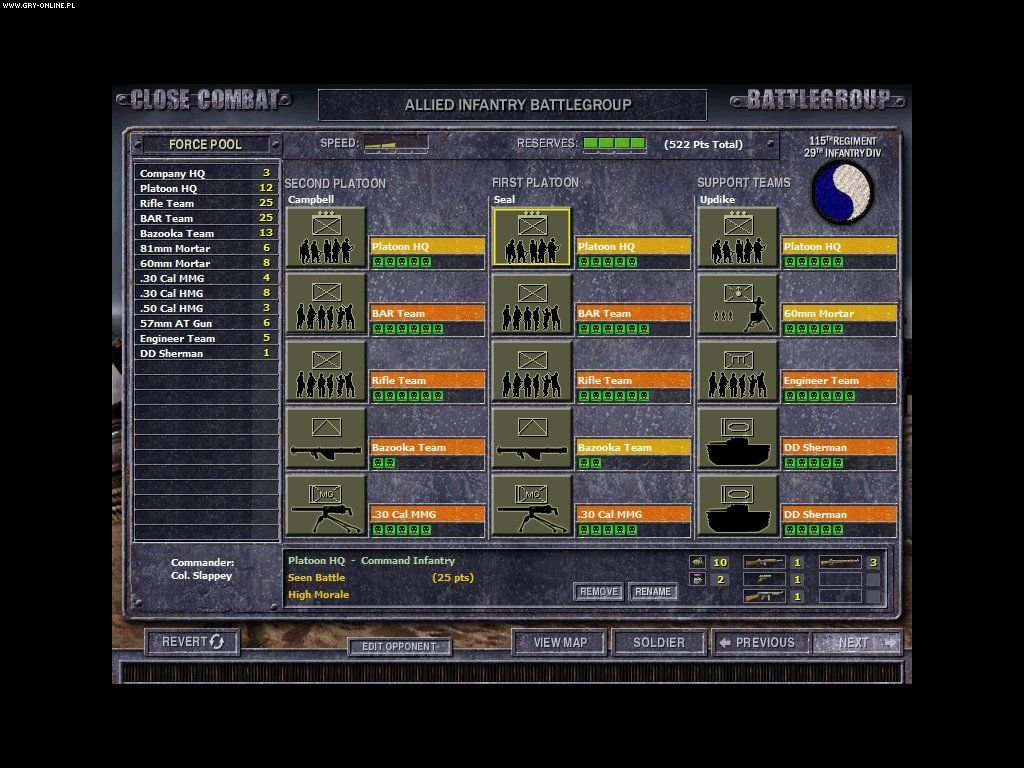Click the green Reserves bar
1024x768 pixels.
point(615,144)
